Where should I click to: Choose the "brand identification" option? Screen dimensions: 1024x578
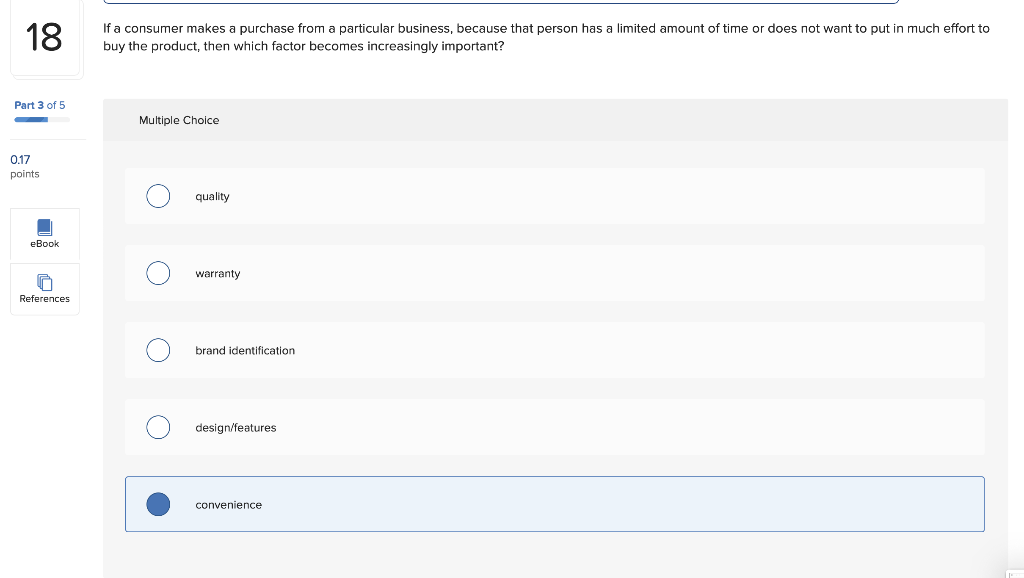[158, 350]
